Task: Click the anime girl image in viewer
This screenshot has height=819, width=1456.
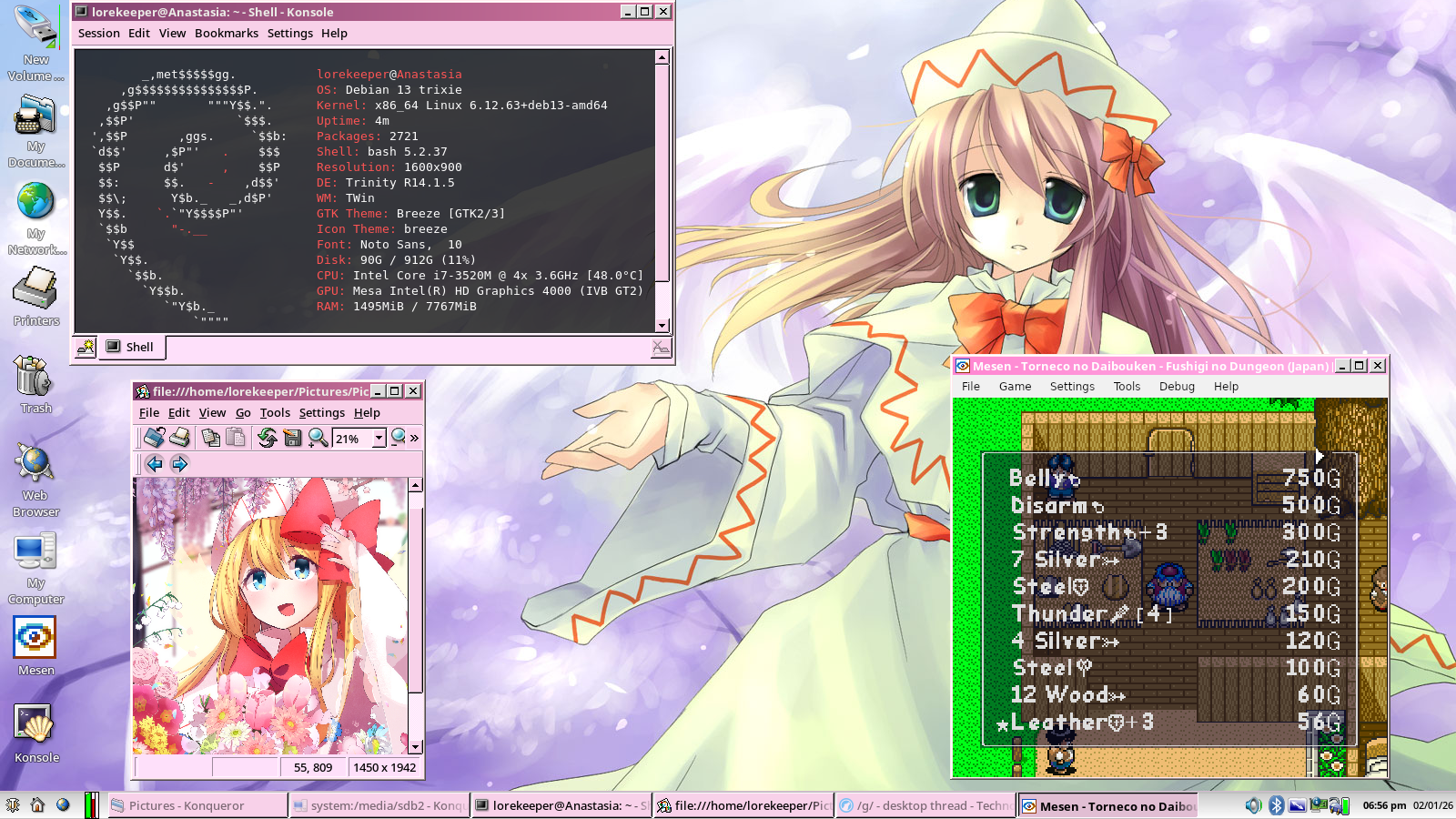Action: click(270, 616)
